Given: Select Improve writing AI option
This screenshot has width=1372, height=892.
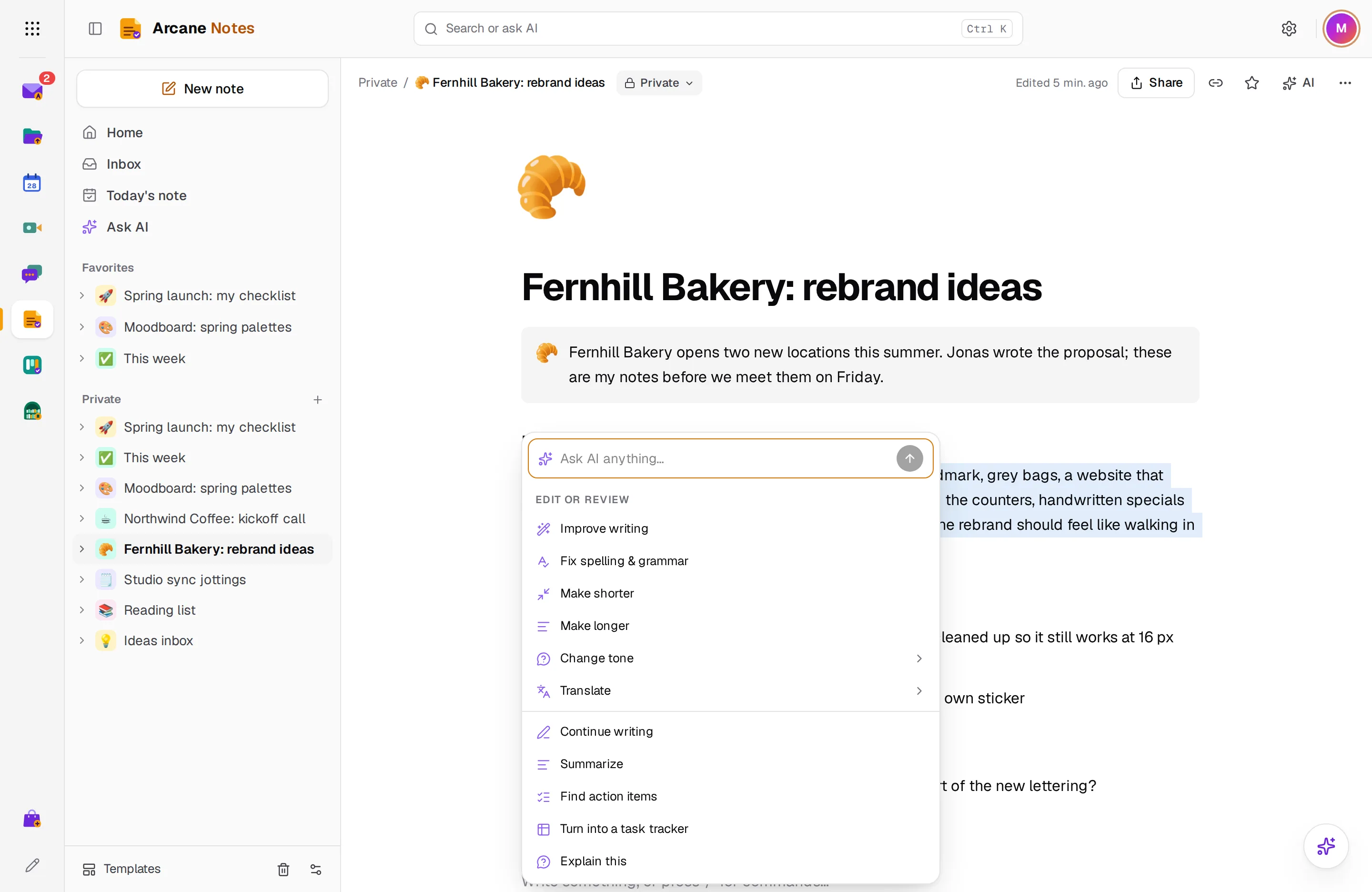Looking at the screenshot, I should click(730, 529).
